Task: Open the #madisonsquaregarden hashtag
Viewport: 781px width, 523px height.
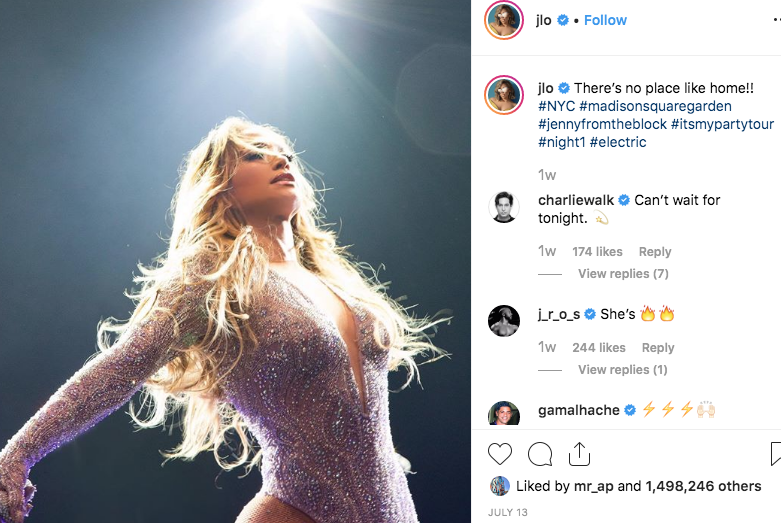Action: click(655, 106)
